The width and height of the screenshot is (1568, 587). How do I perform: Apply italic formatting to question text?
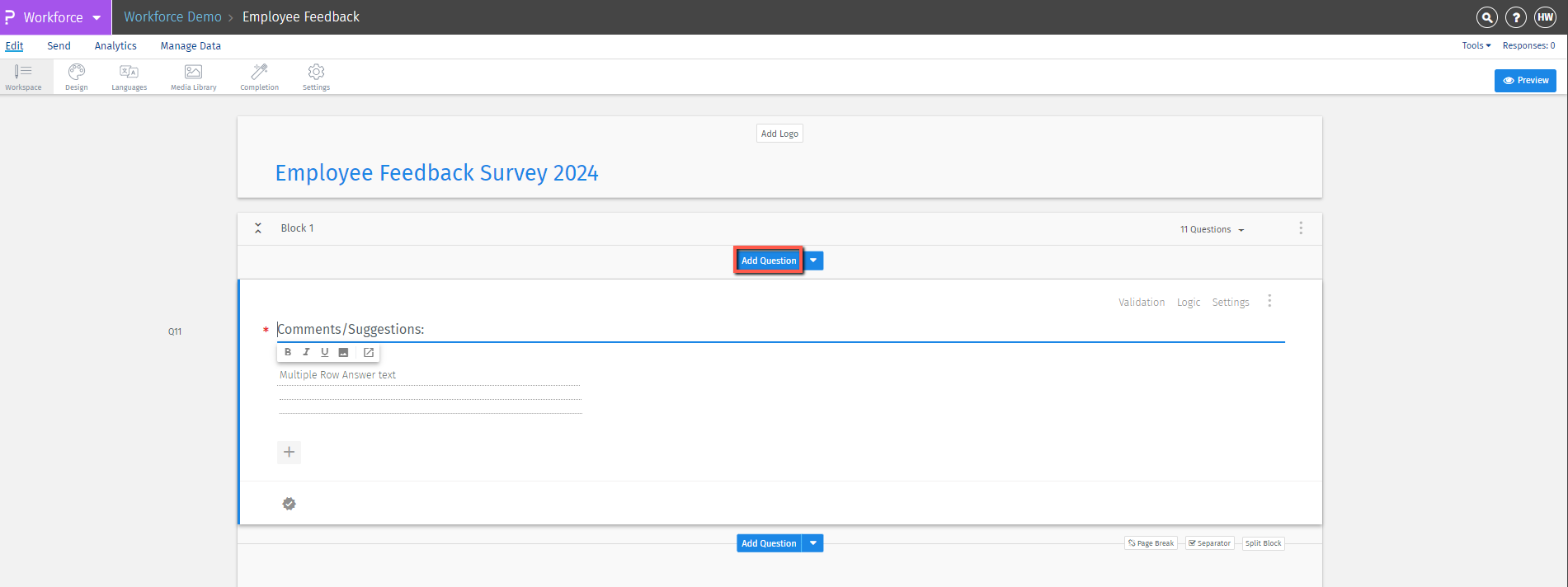pyautogui.click(x=306, y=352)
